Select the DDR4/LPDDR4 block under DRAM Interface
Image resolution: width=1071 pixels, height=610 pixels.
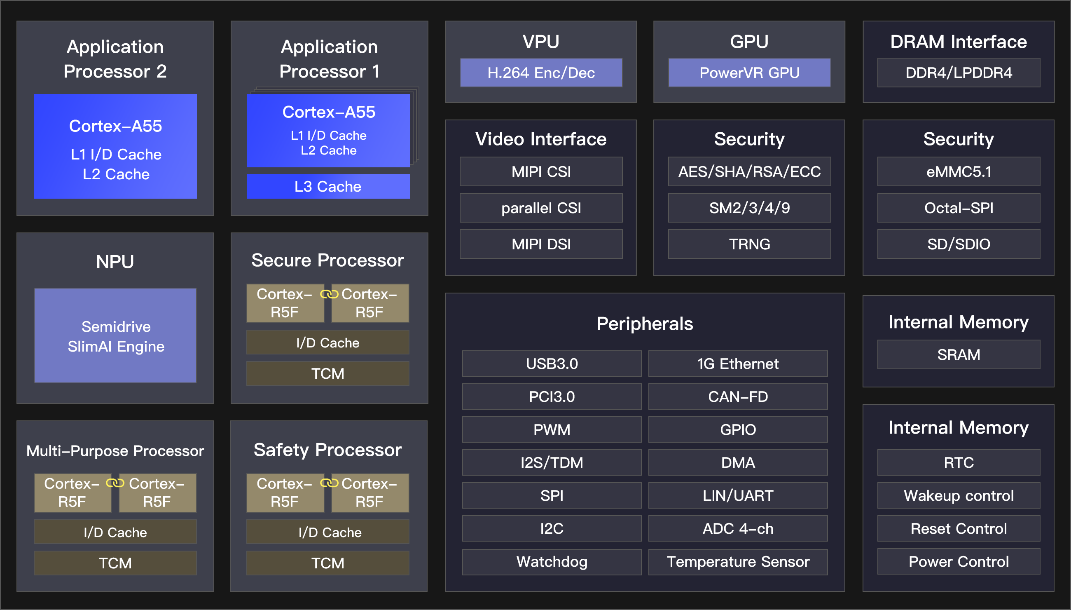click(x=957, y=72)
